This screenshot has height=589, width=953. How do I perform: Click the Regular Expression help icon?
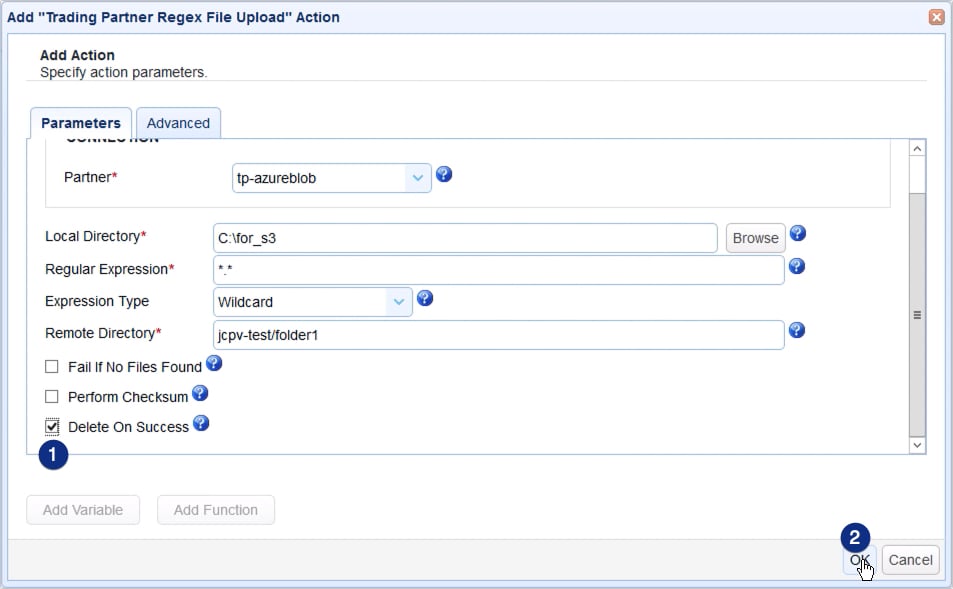tap(797, 265)
